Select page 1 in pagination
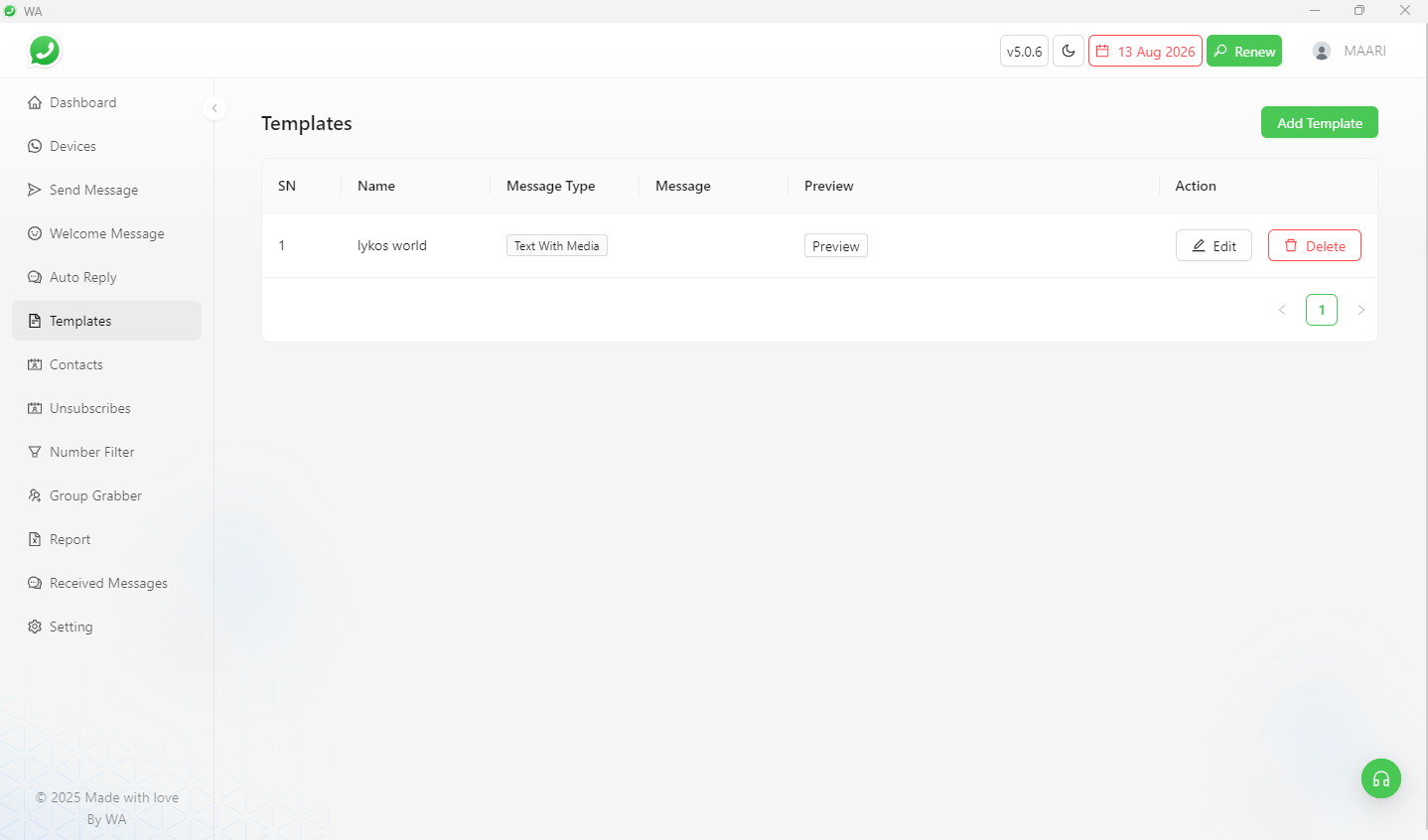Viewport: 1428px width, 840px height. click(1321, 310)
